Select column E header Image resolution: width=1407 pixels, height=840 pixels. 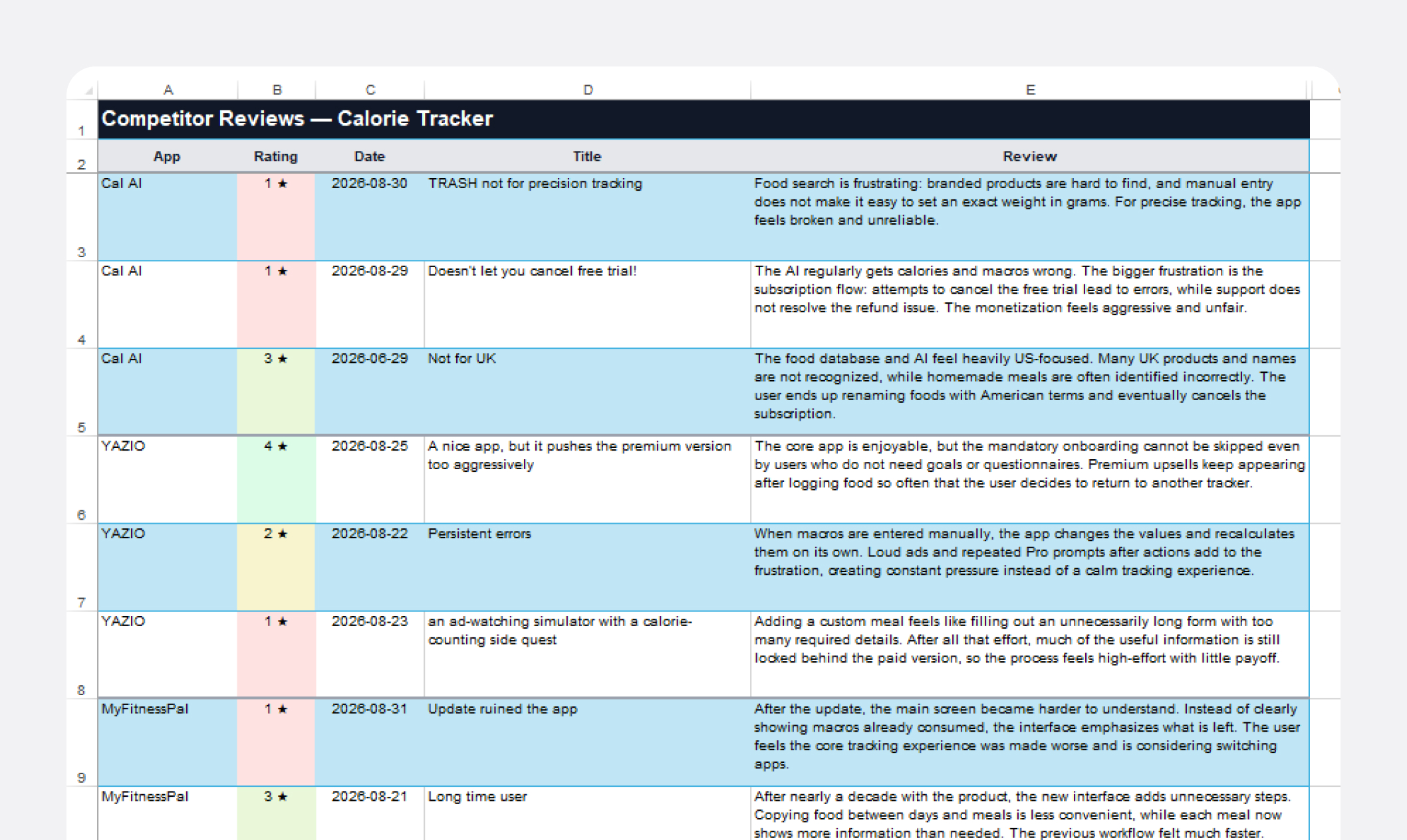click(1030, 90)
